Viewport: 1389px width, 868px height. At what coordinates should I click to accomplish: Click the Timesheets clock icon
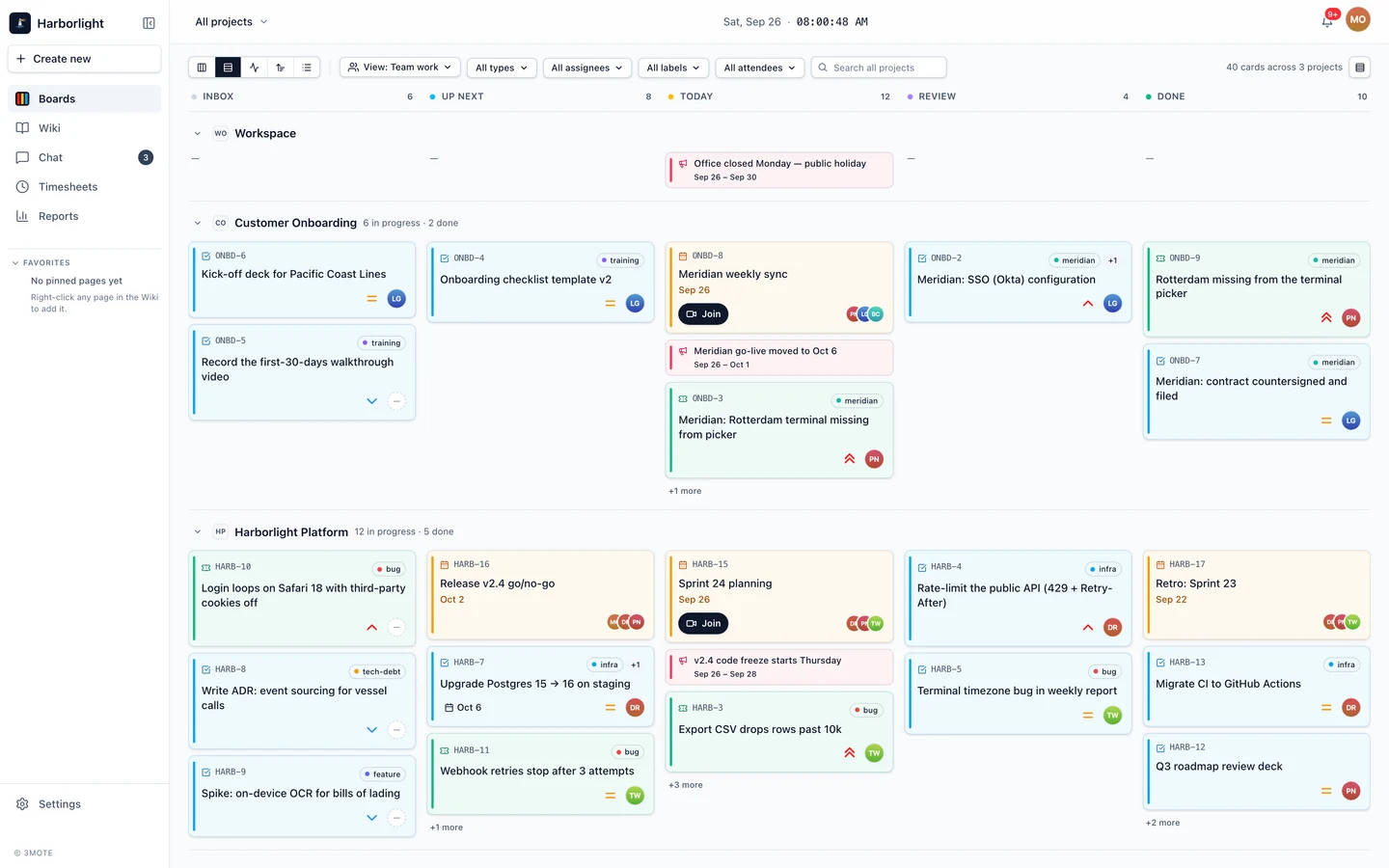coord(22,187)
